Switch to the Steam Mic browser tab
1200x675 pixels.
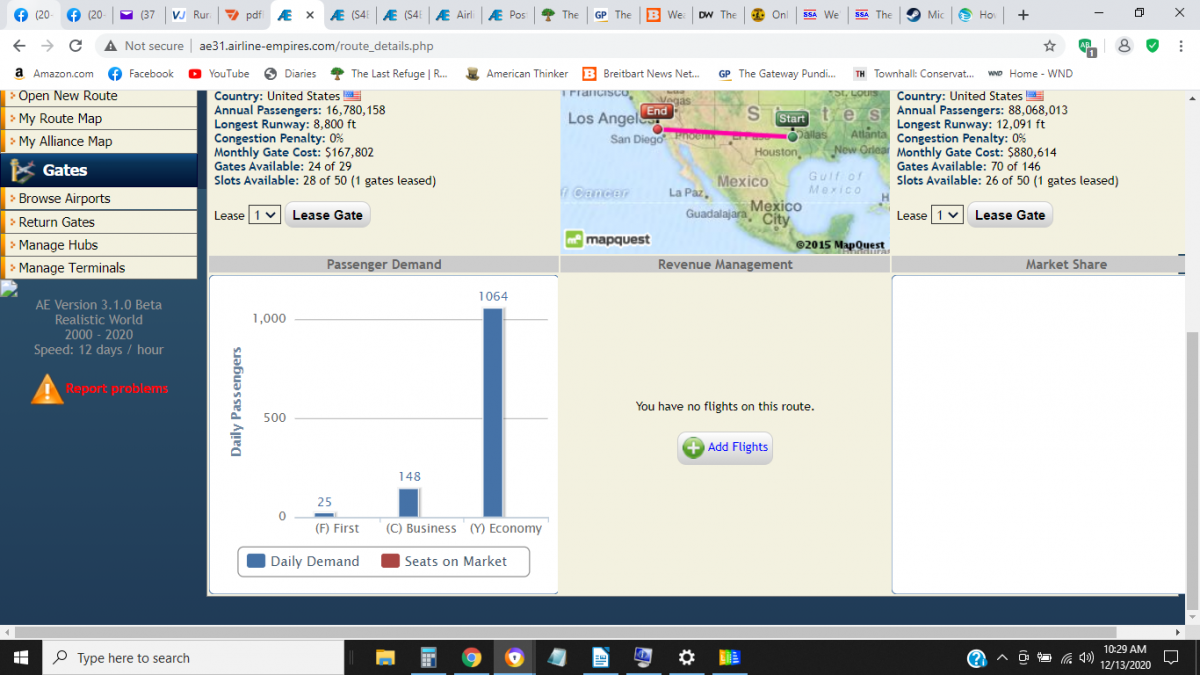point(924,15)
